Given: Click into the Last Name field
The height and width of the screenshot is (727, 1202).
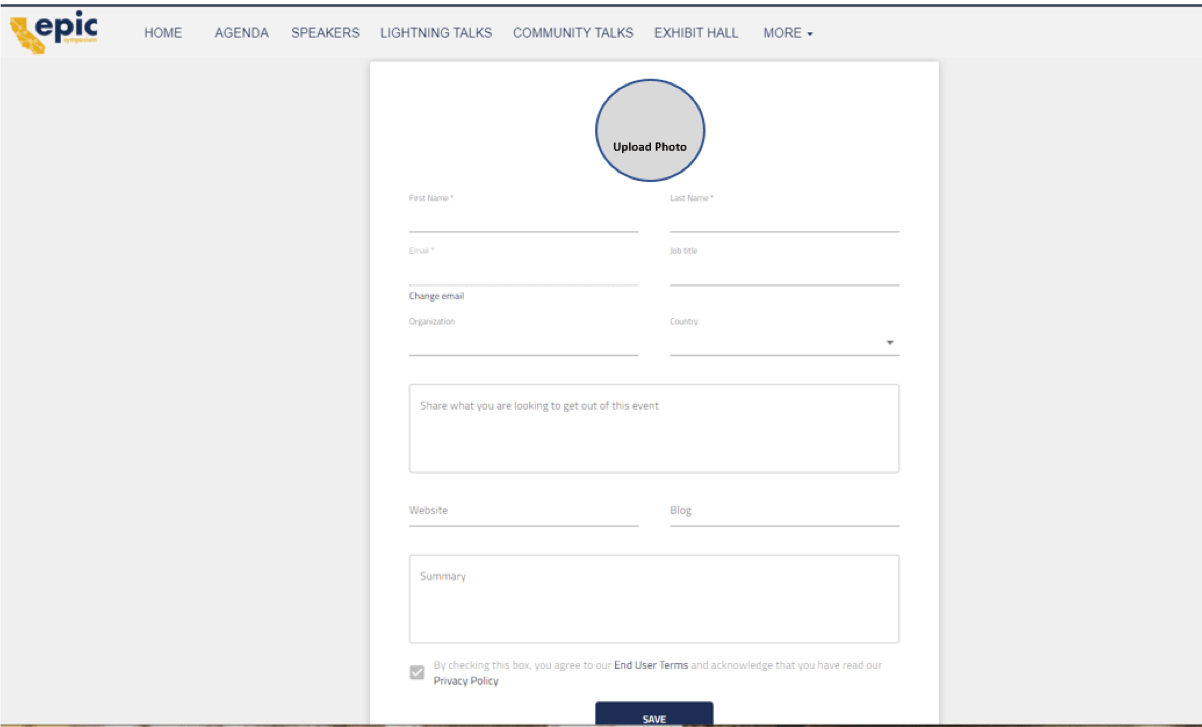Looking at the screenshot, I should click(x=784, y=219).
